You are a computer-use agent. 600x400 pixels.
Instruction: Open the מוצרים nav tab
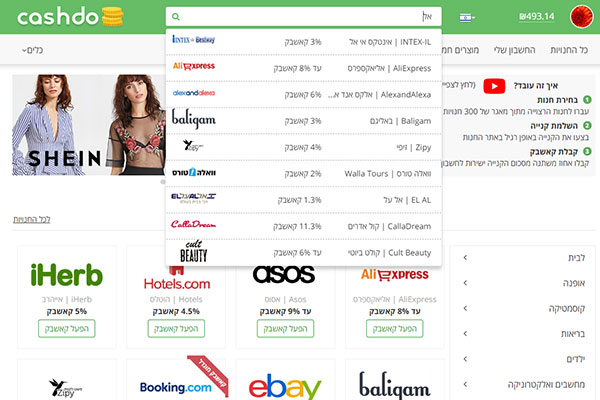tap(460, 50)
